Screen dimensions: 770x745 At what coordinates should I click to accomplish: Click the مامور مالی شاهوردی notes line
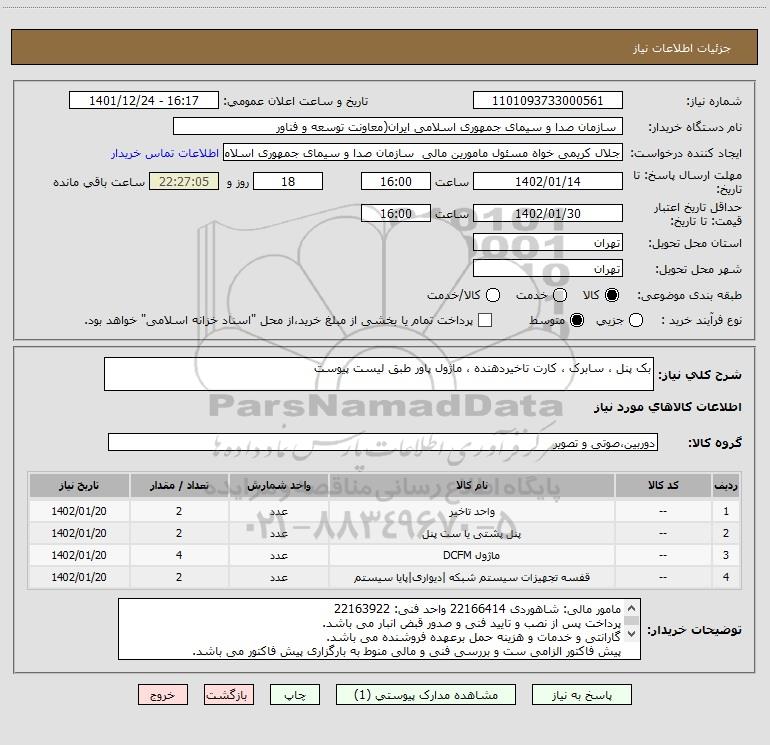[477, 609]
